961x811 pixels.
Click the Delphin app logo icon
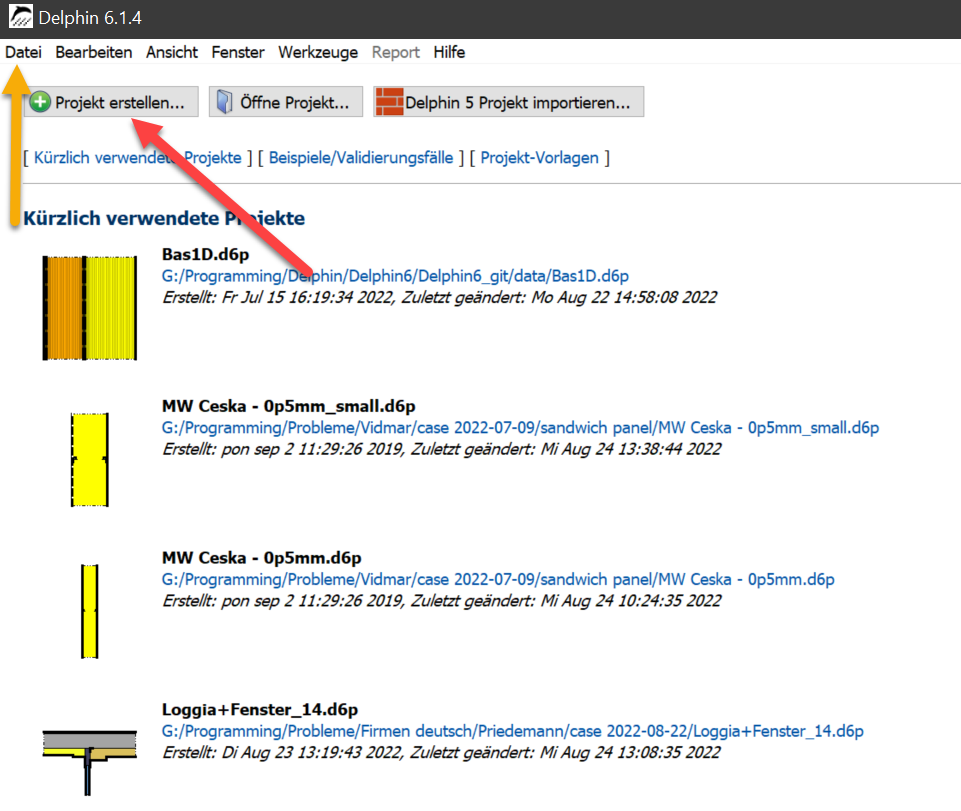tap(20, 17)
